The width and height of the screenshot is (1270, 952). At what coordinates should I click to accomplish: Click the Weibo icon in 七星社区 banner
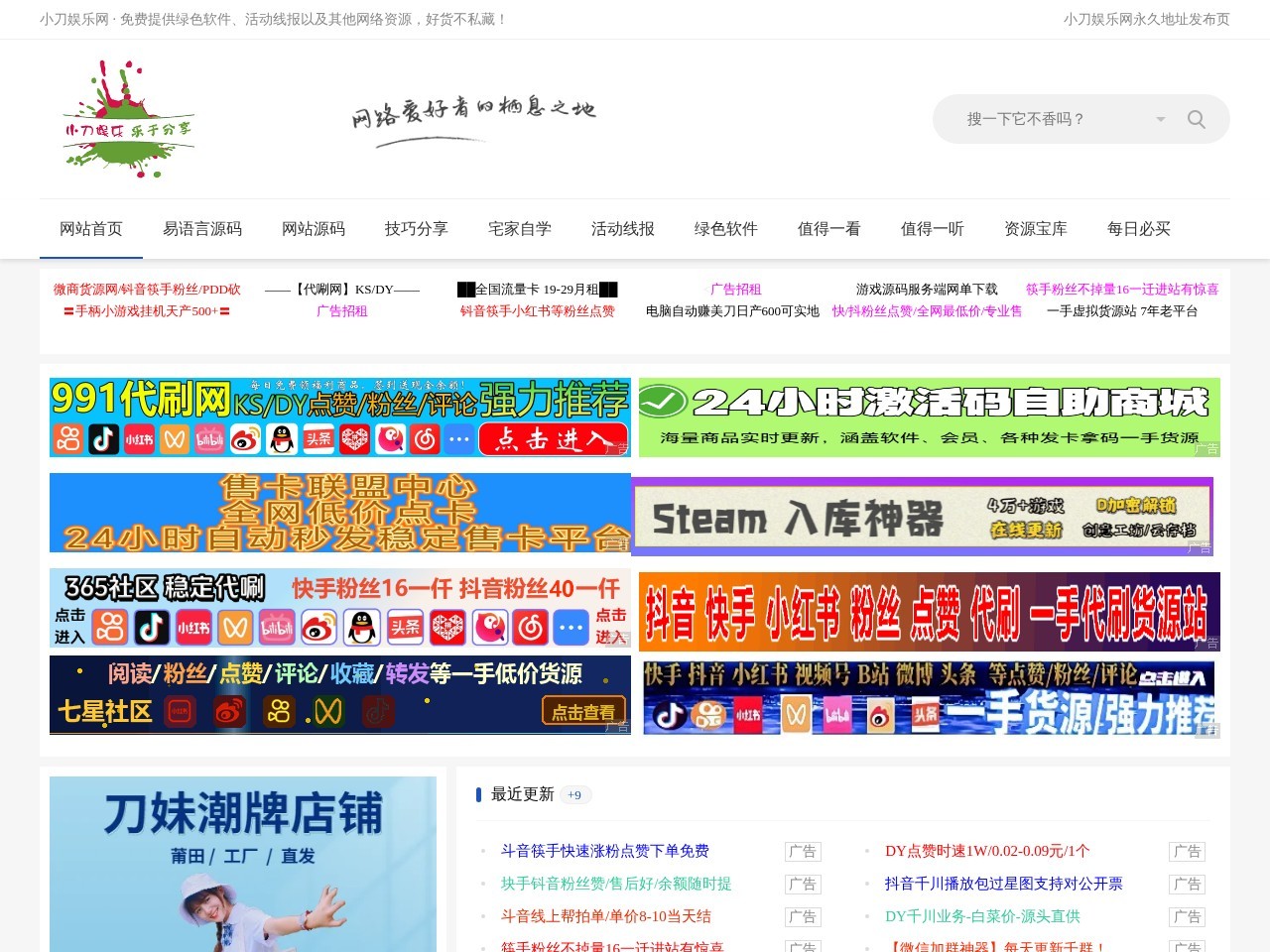[229, 711]
